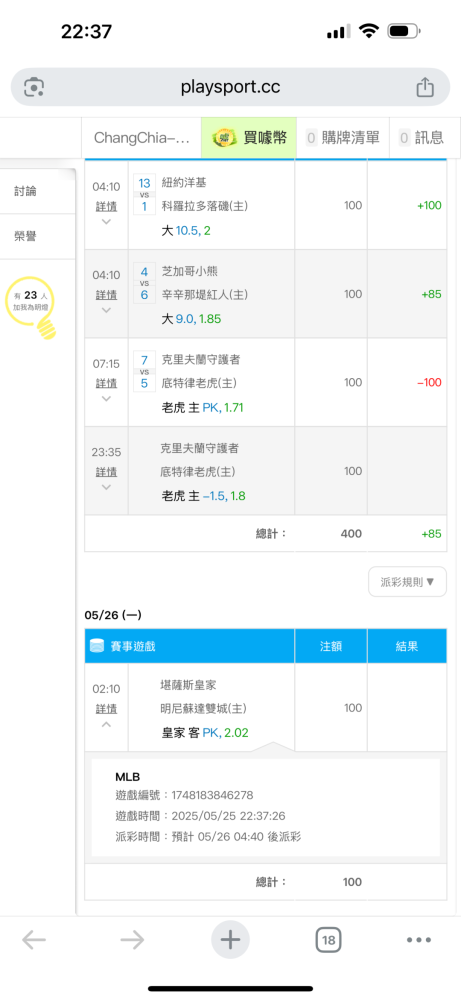Expand 詳情 for 芝加哥小熊 game

coord(106,295)
